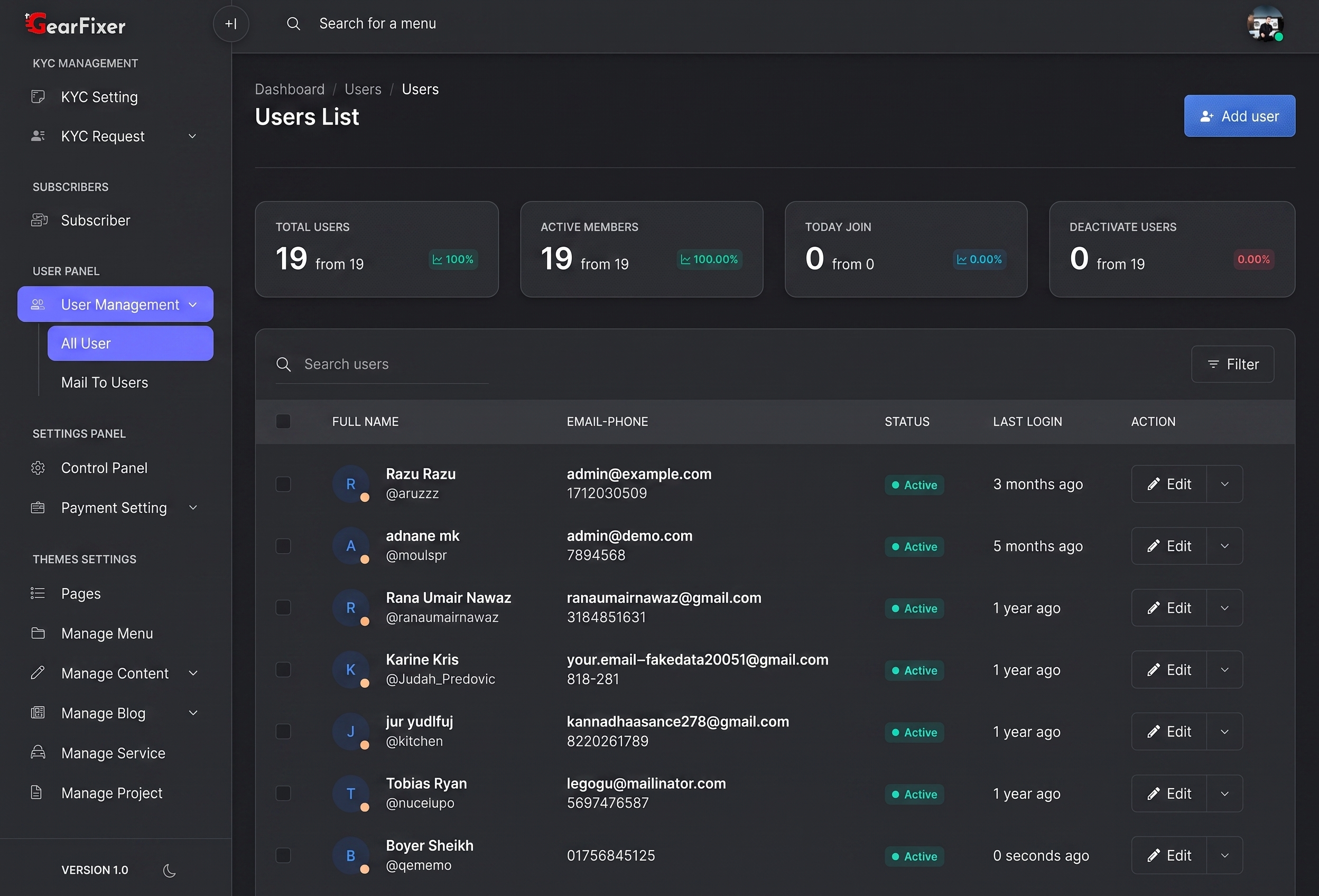Expand the Manage Content submenu
Screen dimensions: 1319x896
tap(192, 673)
